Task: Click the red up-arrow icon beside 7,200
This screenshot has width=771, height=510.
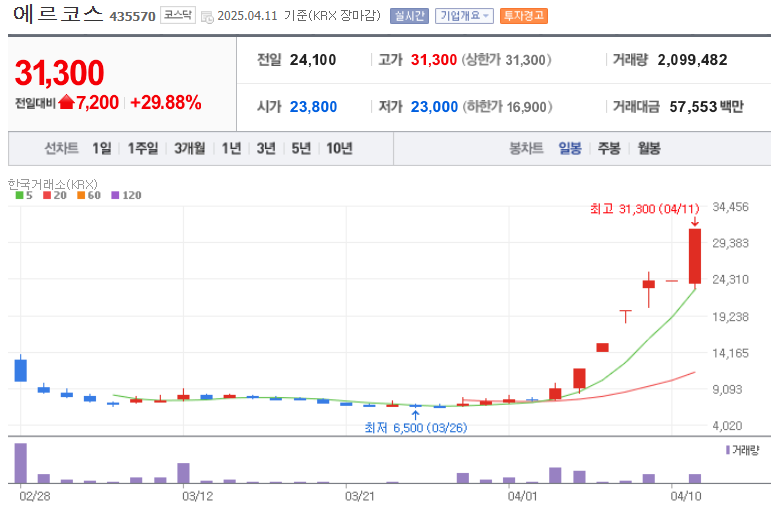Action: tap(66, 102)
